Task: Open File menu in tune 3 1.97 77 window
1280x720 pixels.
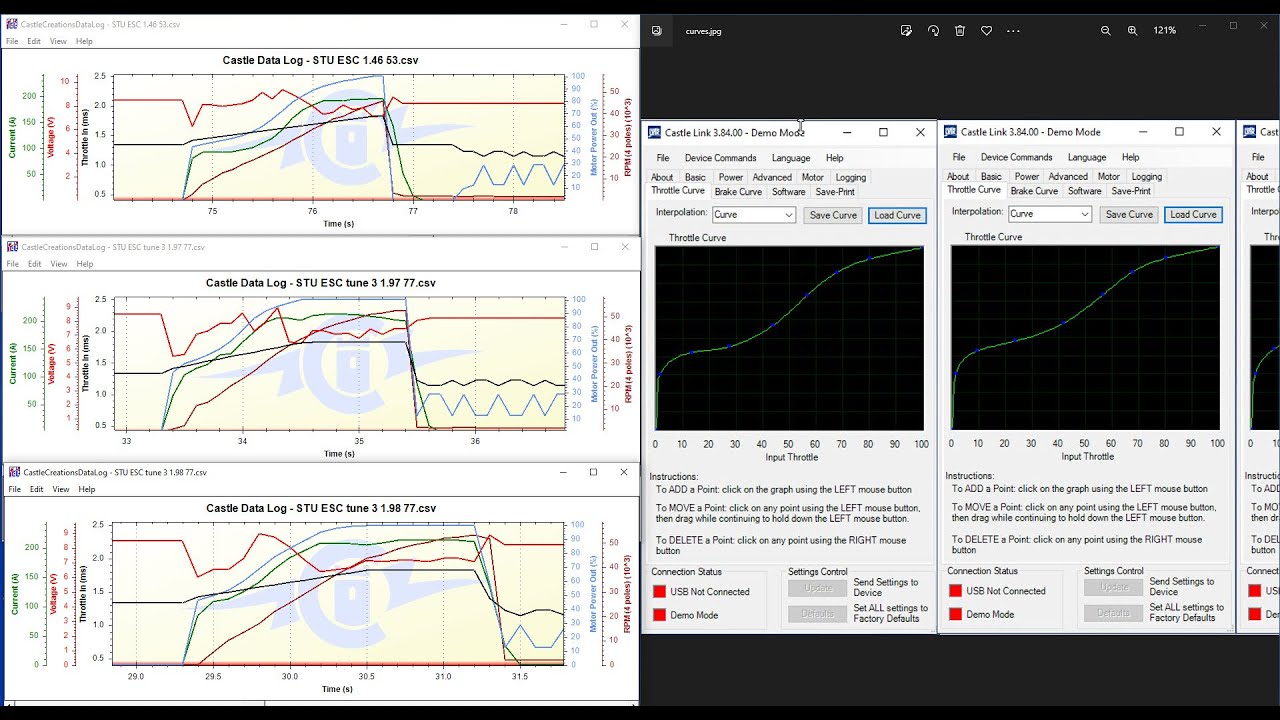Action: tap(13, 264)
